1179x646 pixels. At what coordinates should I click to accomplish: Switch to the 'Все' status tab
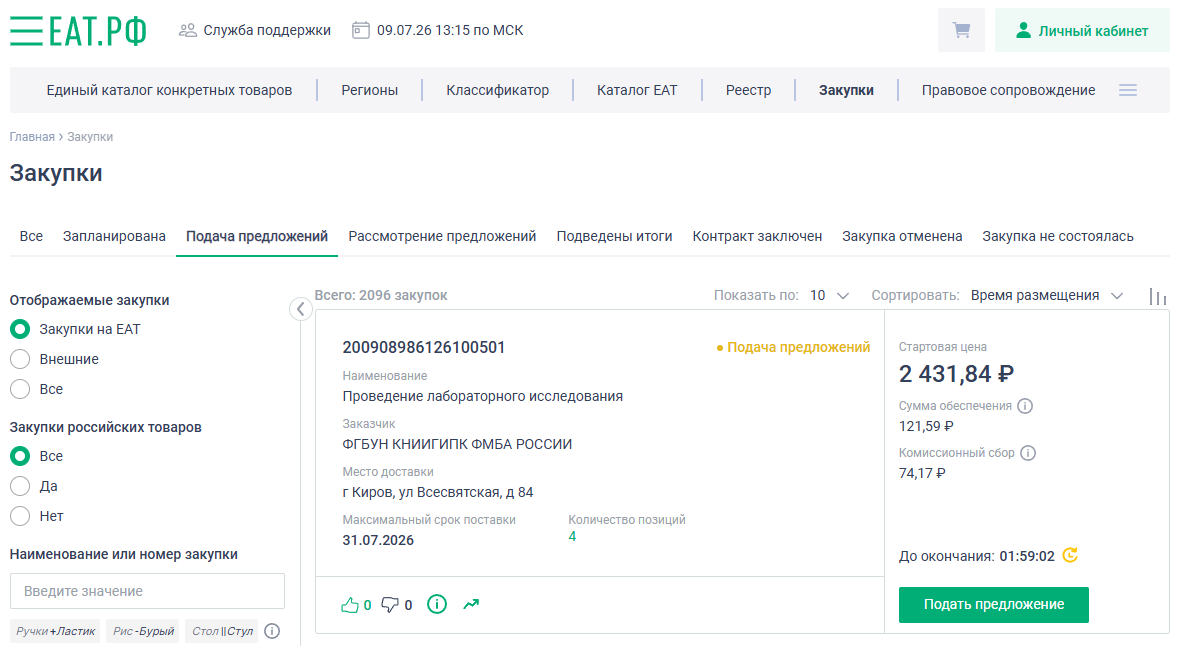tap(31, 236)
